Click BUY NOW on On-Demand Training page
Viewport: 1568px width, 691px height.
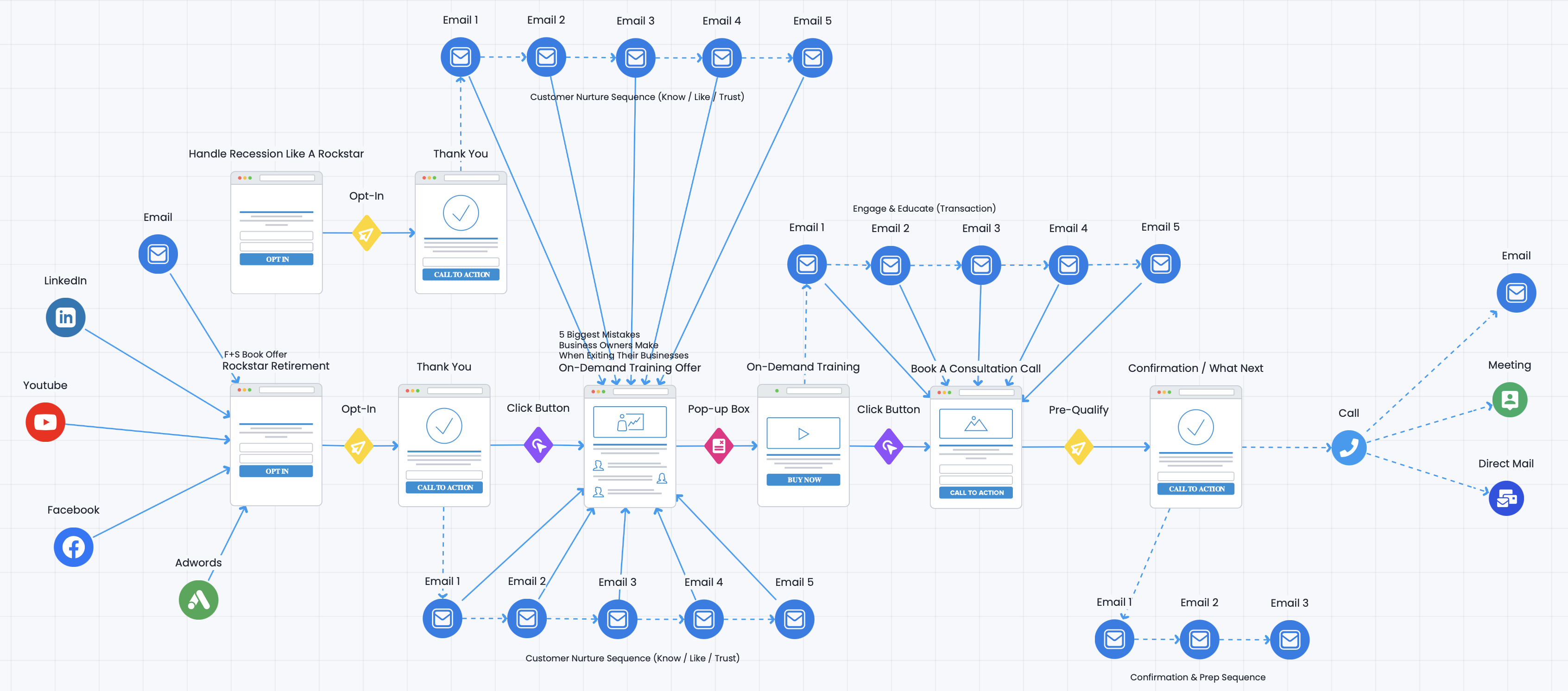(x=803, y=480)
